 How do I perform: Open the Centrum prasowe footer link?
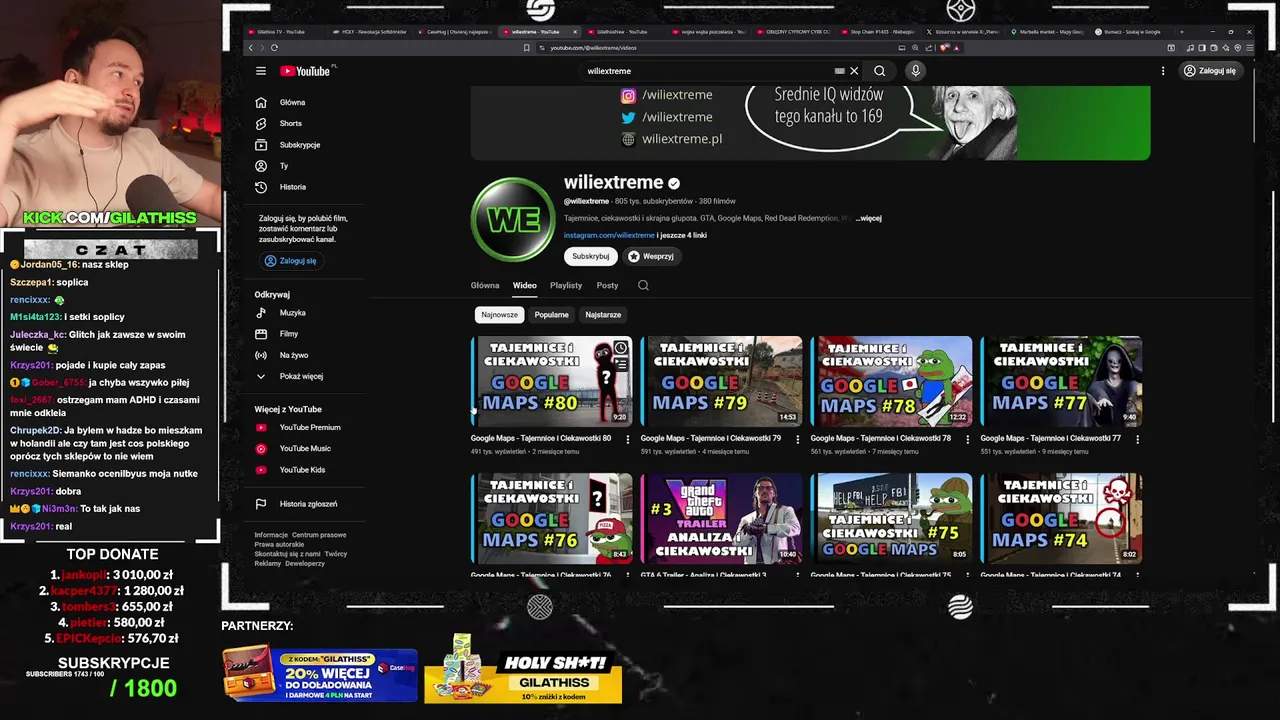(319, 535)
